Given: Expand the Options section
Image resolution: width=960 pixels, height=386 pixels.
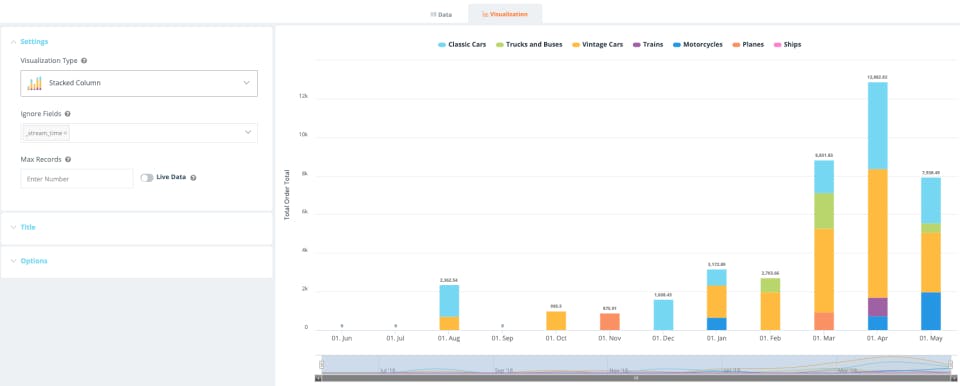Looking at the screenshot, I should pos(29,261).
